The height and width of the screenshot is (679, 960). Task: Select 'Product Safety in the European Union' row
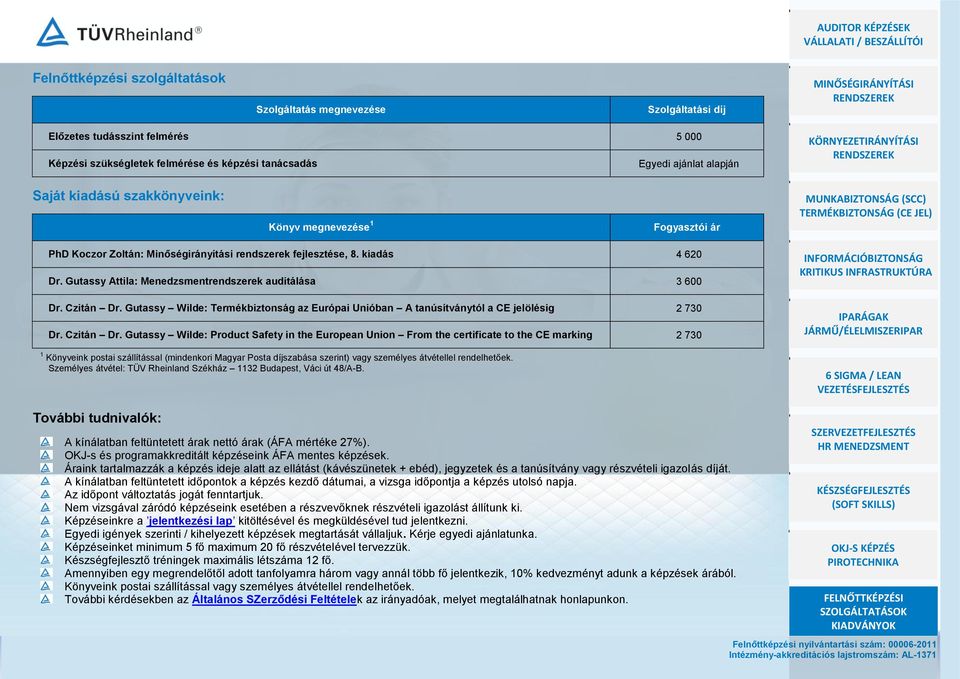398,335
